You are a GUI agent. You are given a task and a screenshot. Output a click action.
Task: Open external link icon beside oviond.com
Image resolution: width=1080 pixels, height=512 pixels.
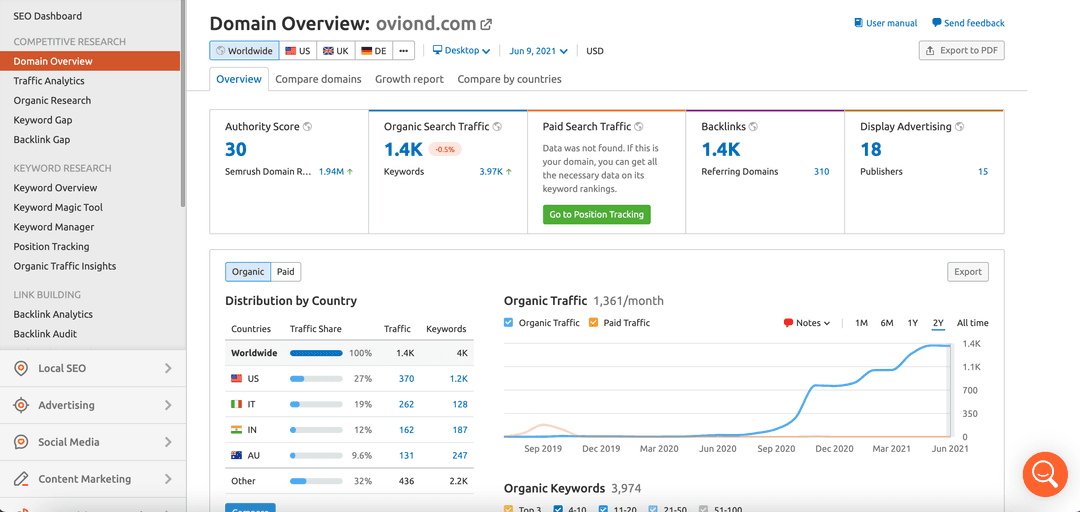pos(486,25)
